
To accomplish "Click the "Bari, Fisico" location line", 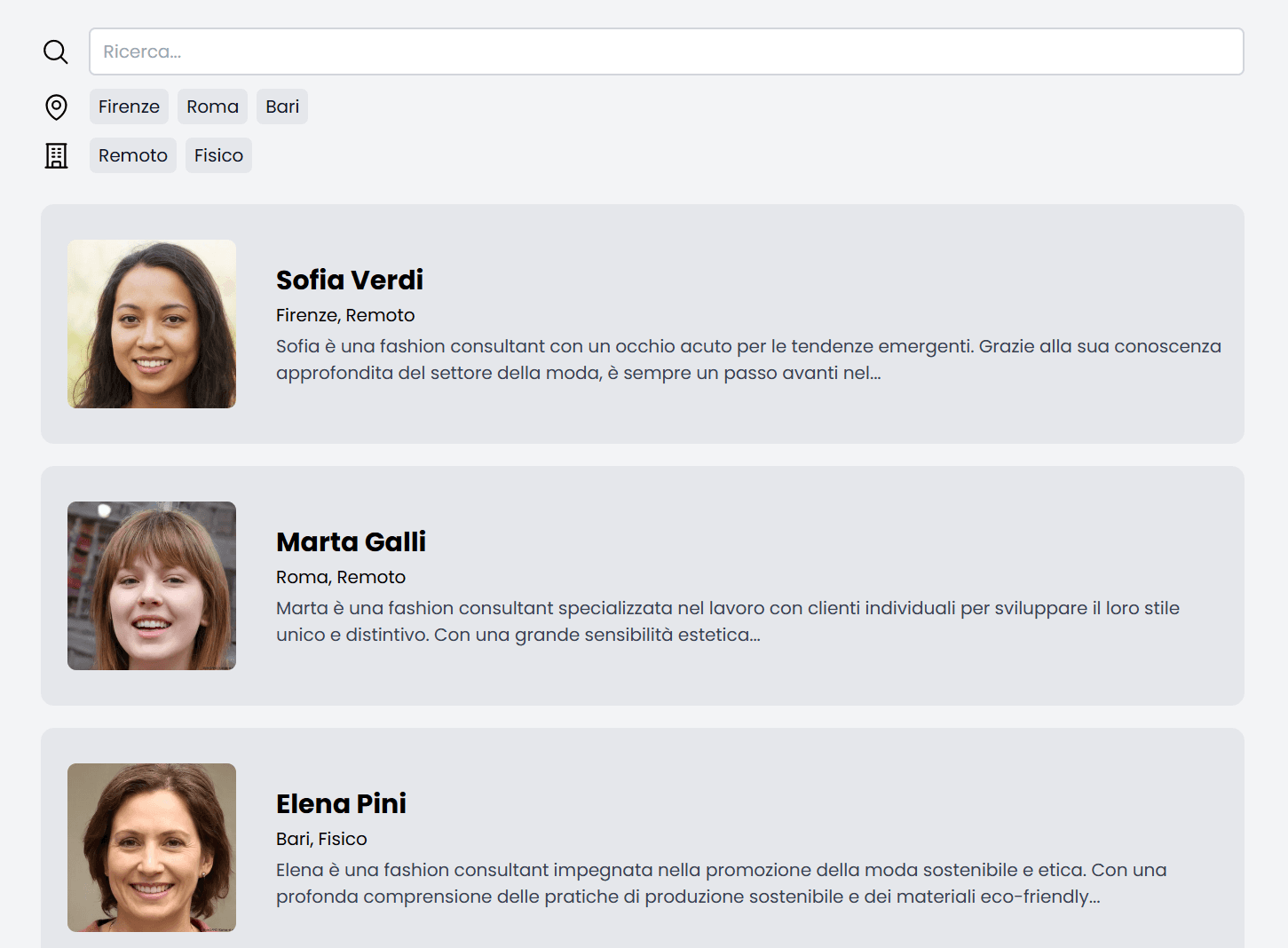I will point(321,839).
